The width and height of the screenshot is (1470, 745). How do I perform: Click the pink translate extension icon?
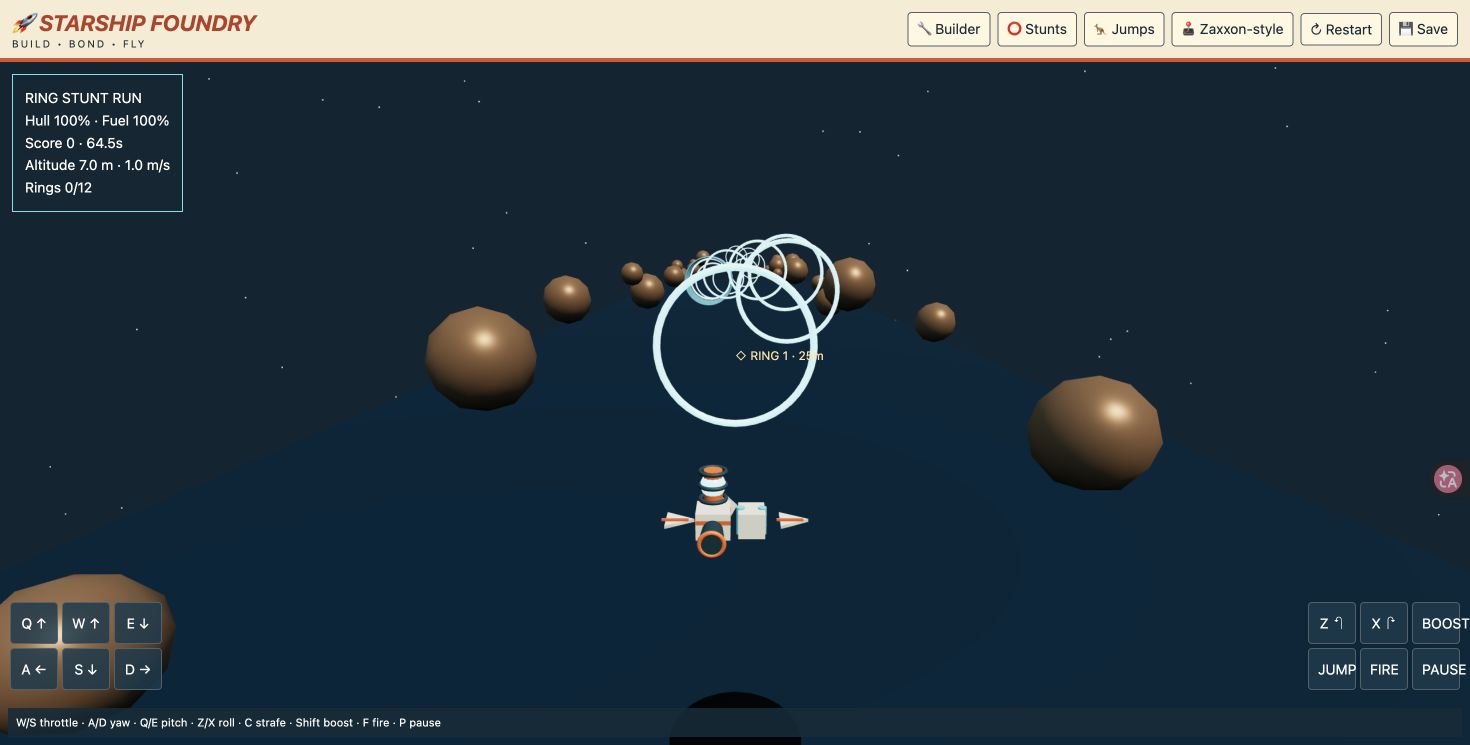1448,479
